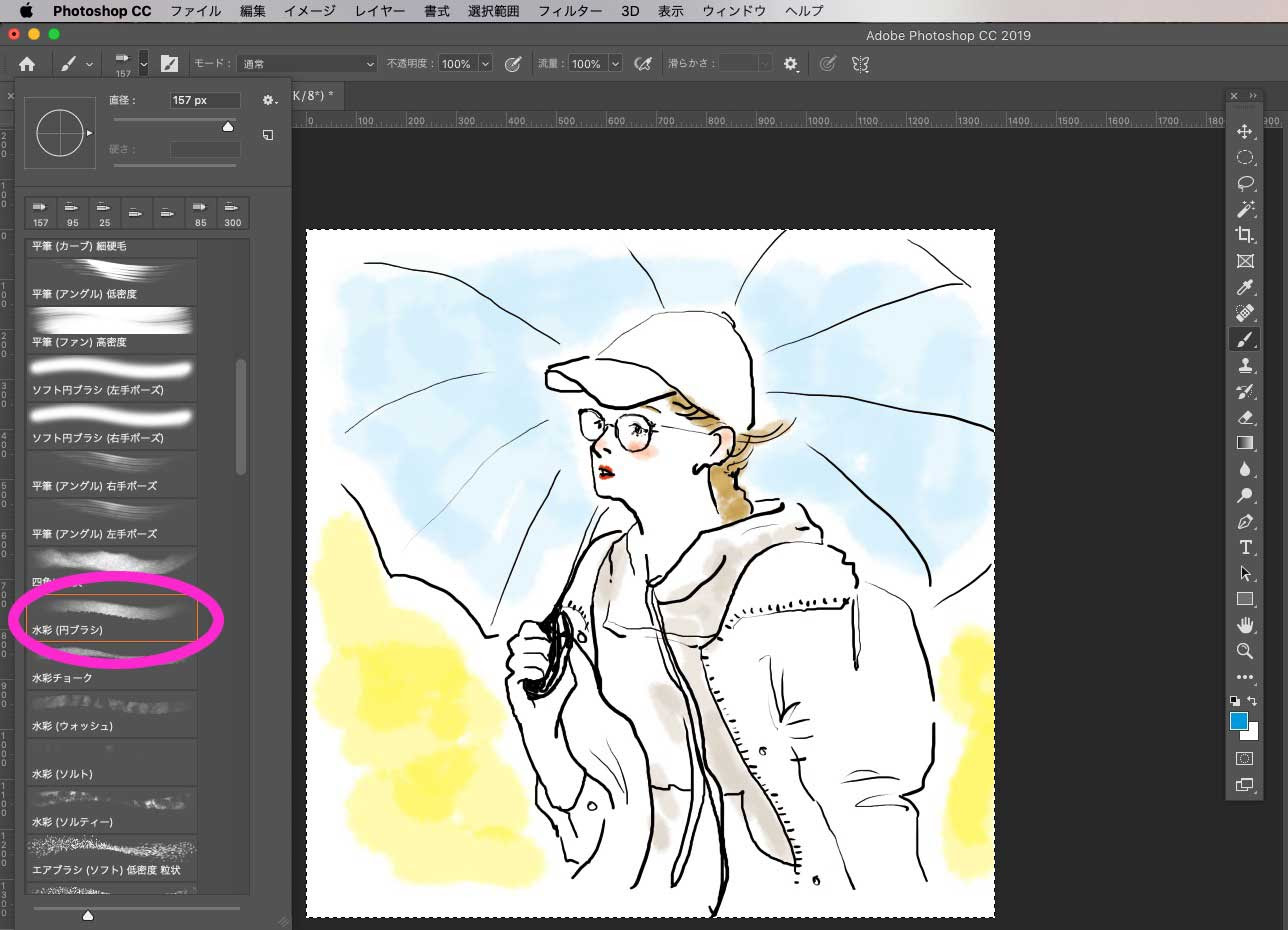Select the History Brush tool
The image size is (1288, 930).
(x=1245, y=392)
